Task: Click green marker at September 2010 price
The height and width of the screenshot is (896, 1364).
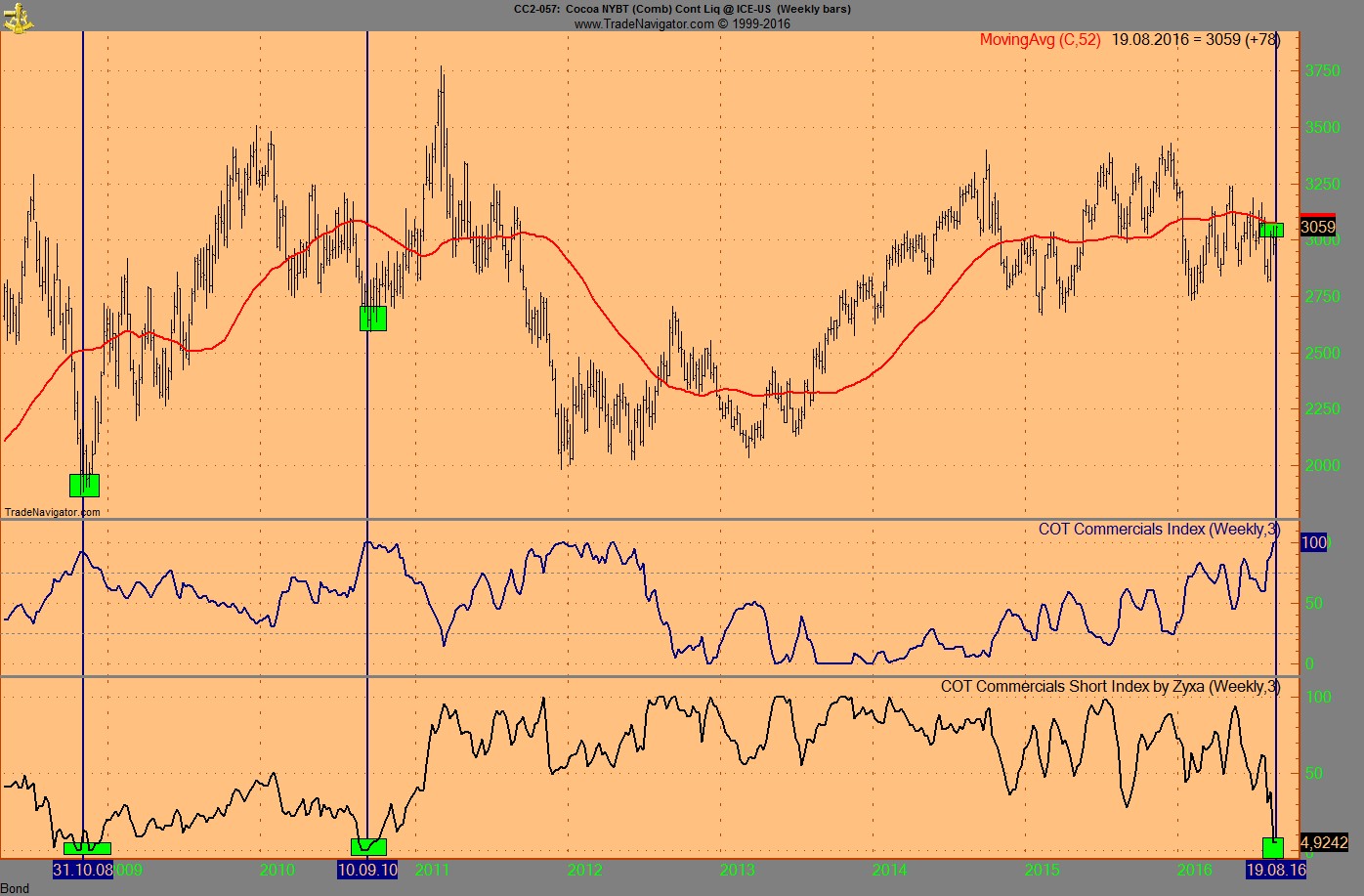Action: point(373,319)
